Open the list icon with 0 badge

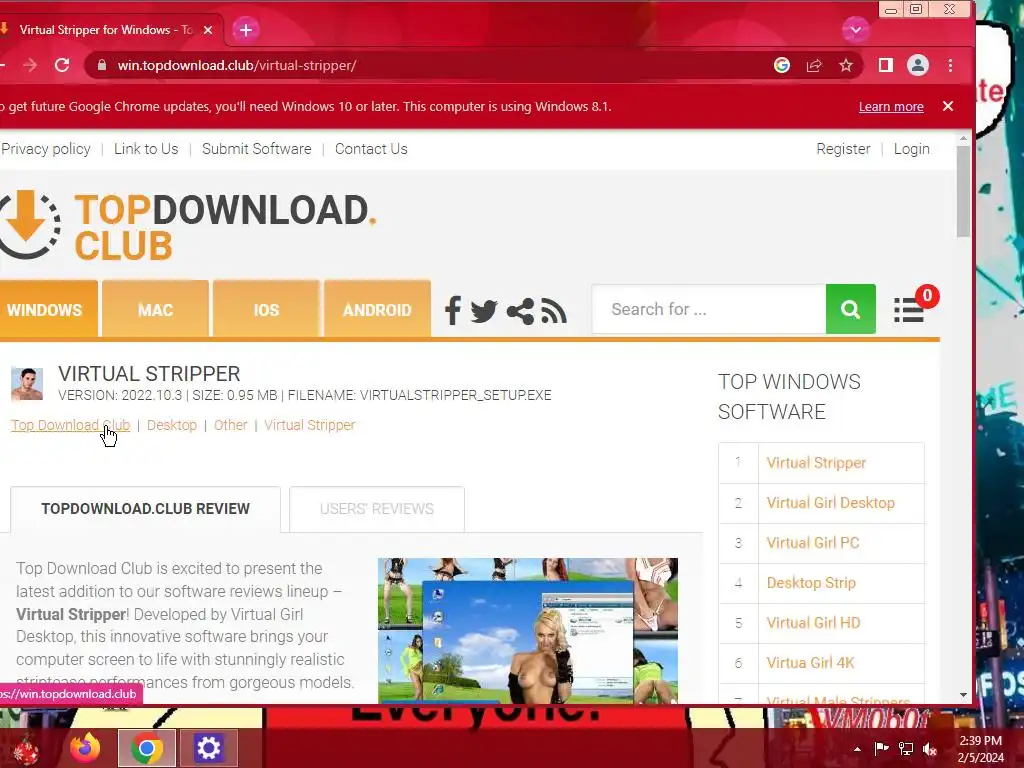tap(909, 310)
